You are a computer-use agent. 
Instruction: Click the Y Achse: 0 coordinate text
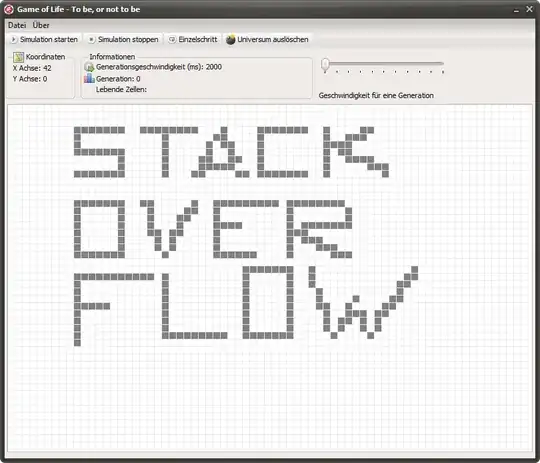coord(30,79)
